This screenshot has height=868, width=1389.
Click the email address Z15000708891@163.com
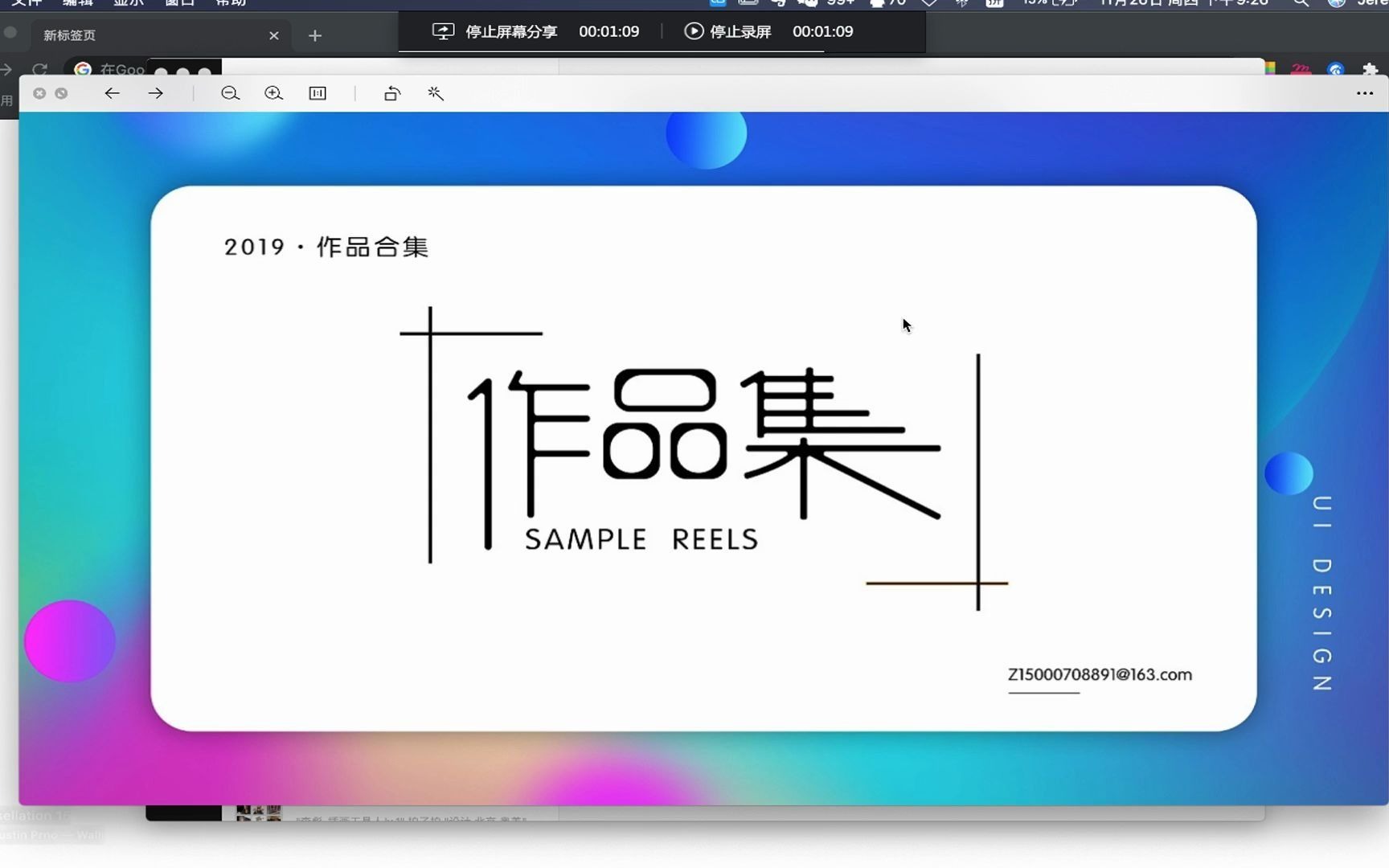[1100, 674]
